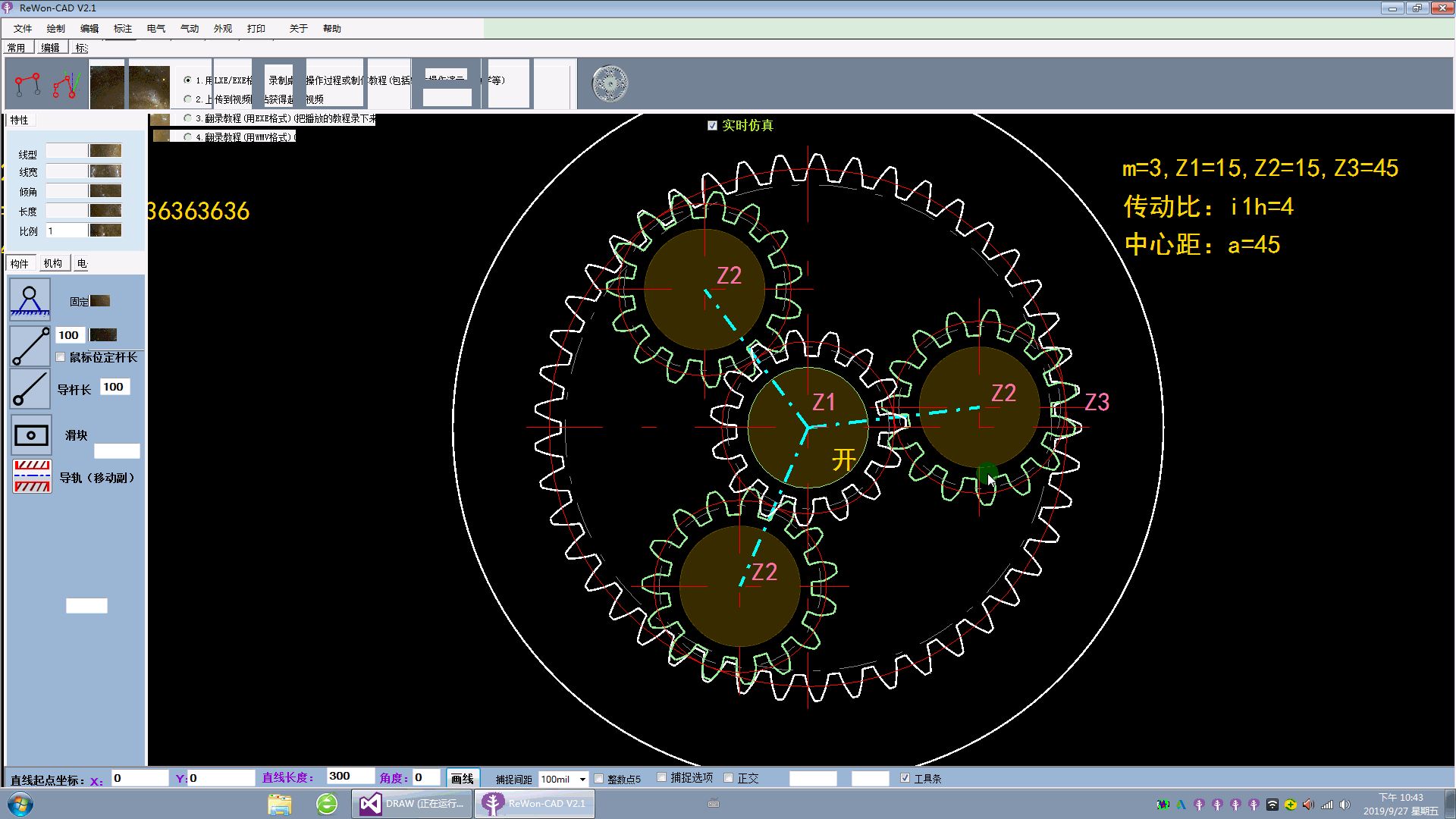Click the 角度 angle input field
The image size is (1456, 819).
(x=426, y=777)
